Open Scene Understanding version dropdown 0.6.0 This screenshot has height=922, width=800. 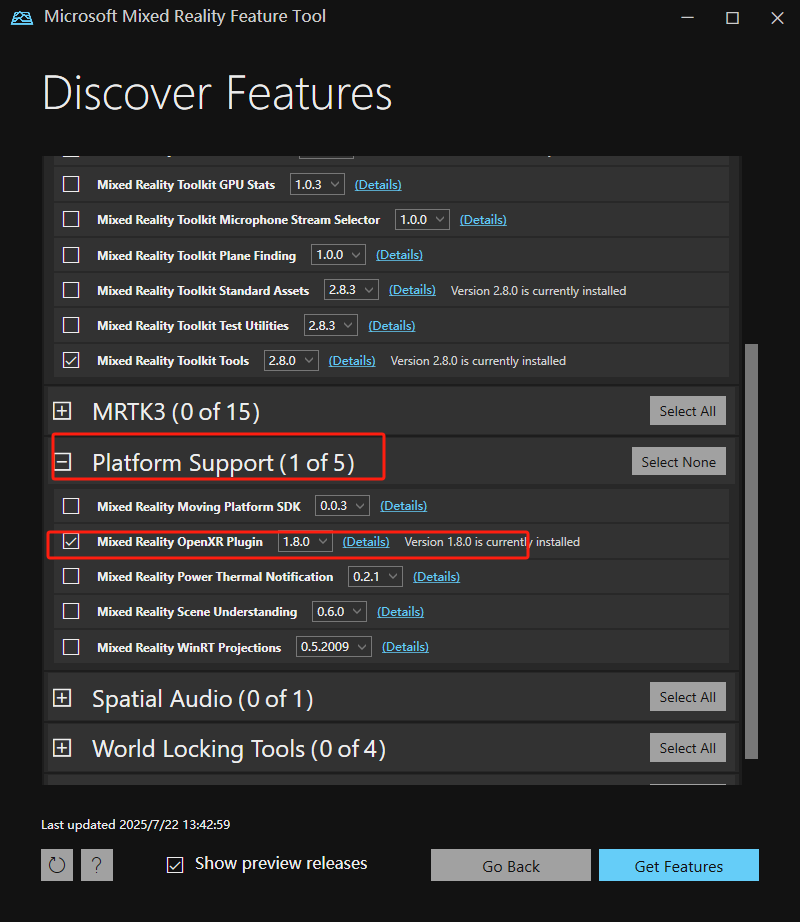coord(339,612)
